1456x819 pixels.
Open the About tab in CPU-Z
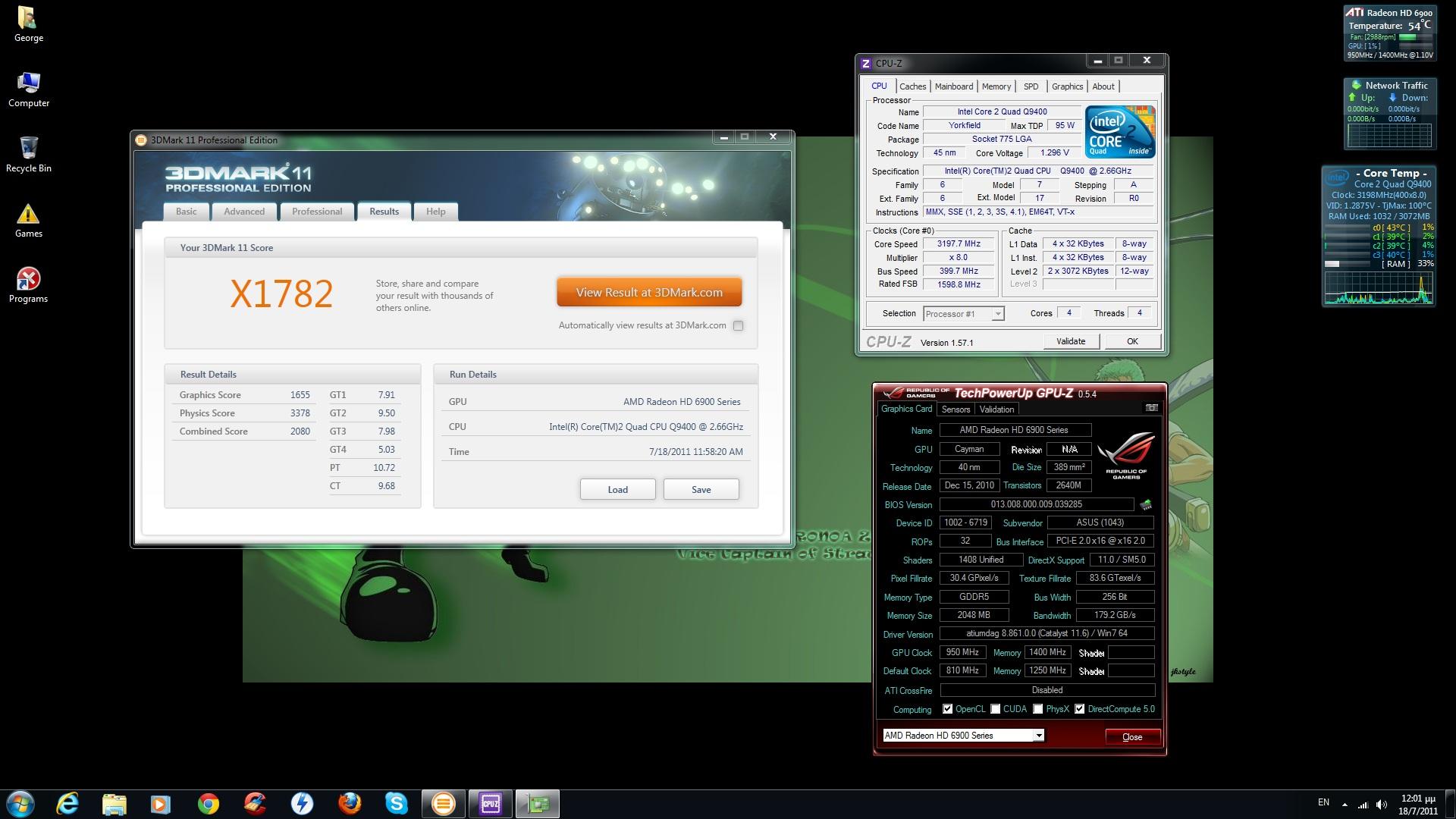coord(1103,86)
